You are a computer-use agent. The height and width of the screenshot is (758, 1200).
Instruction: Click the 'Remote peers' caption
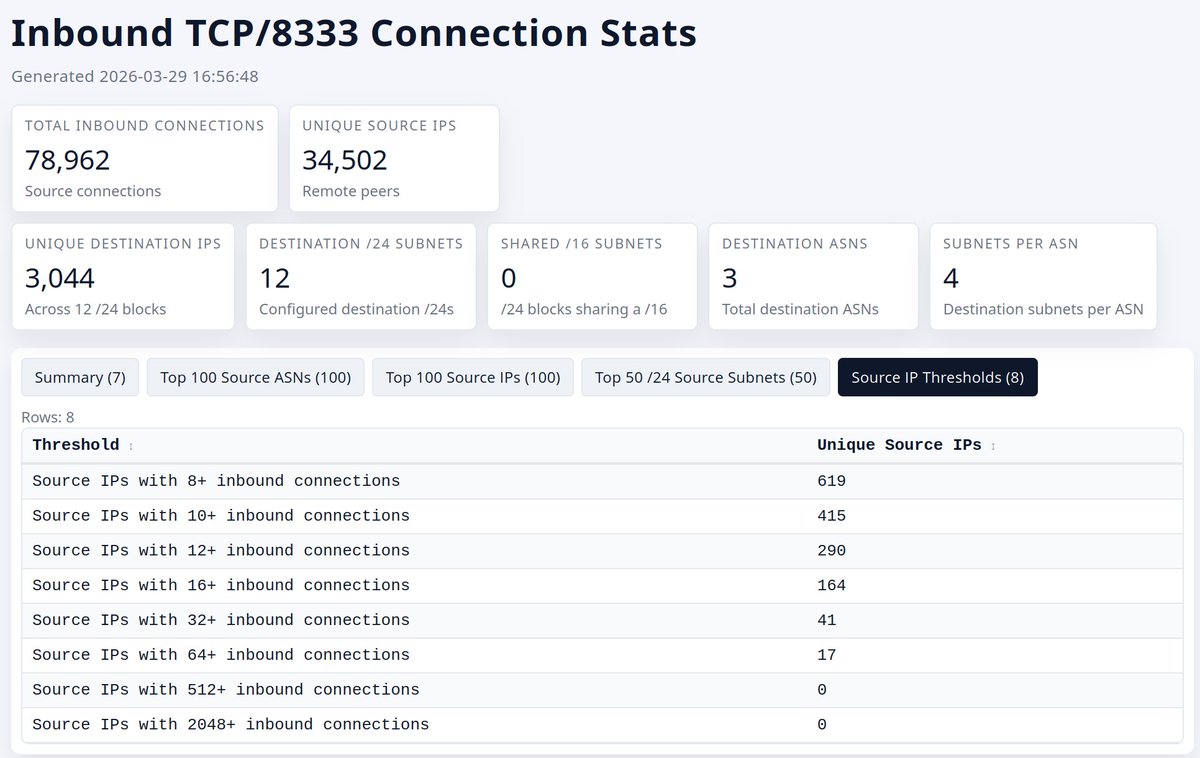pos(351,191)
